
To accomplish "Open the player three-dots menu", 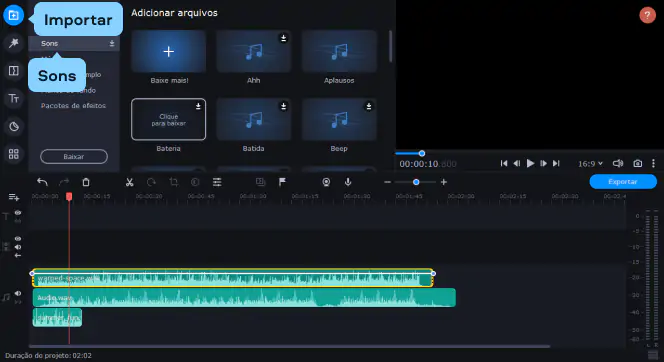I will tap(653, 163).
